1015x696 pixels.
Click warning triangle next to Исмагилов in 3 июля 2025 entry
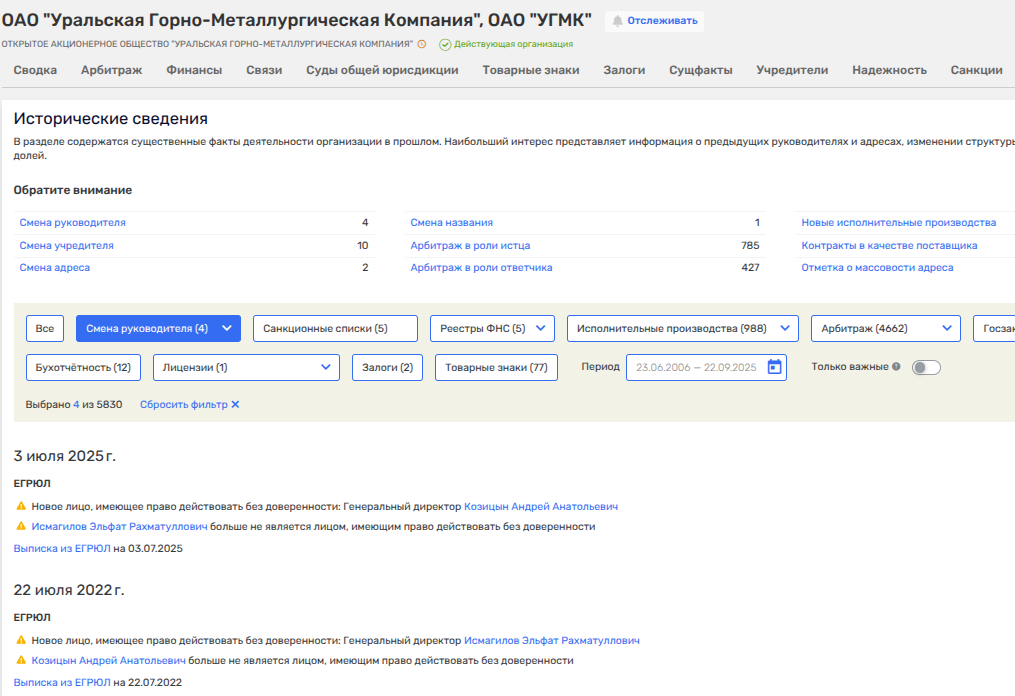[x=21, y=526]
